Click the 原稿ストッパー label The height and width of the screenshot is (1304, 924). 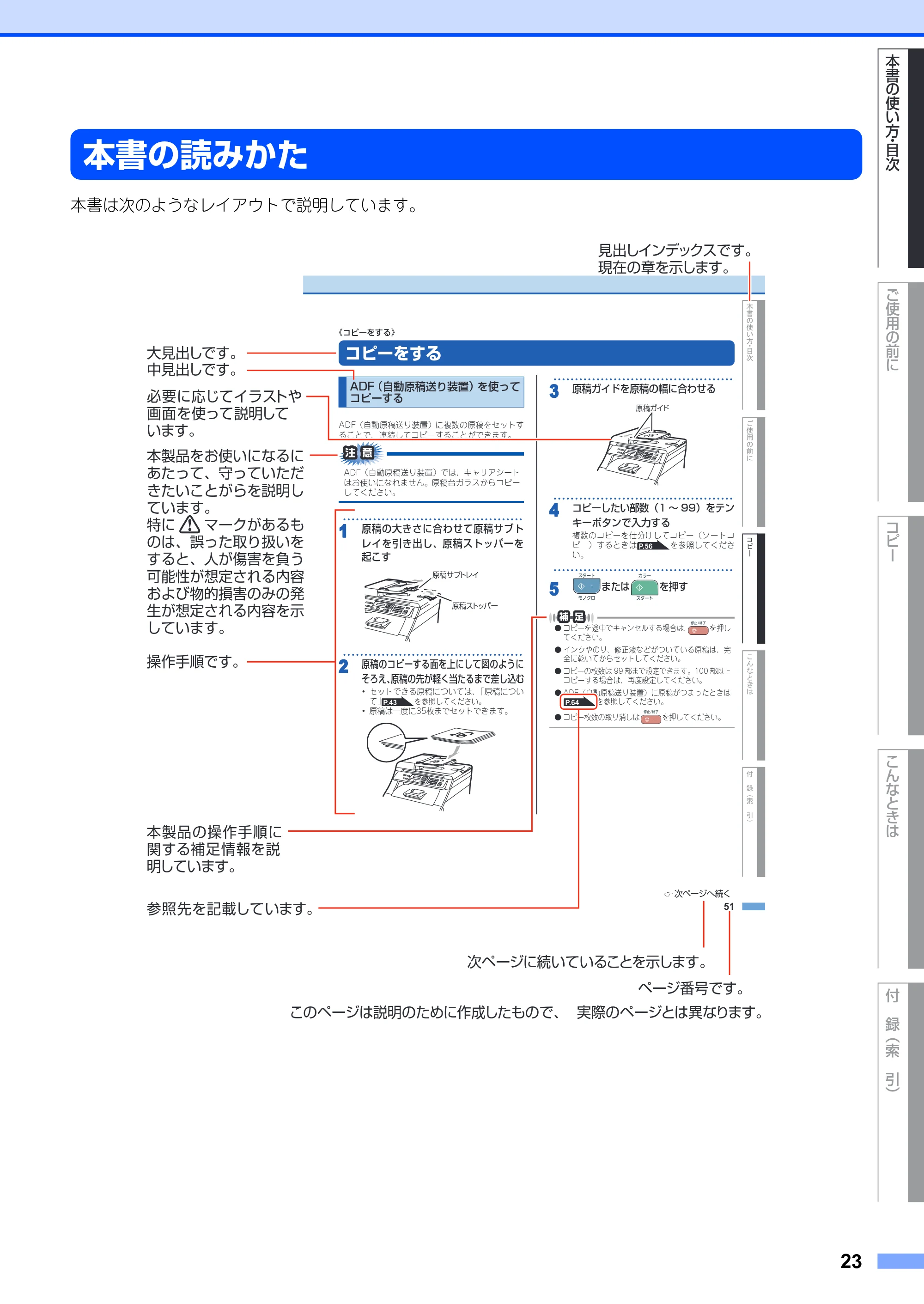click(474, 606)
